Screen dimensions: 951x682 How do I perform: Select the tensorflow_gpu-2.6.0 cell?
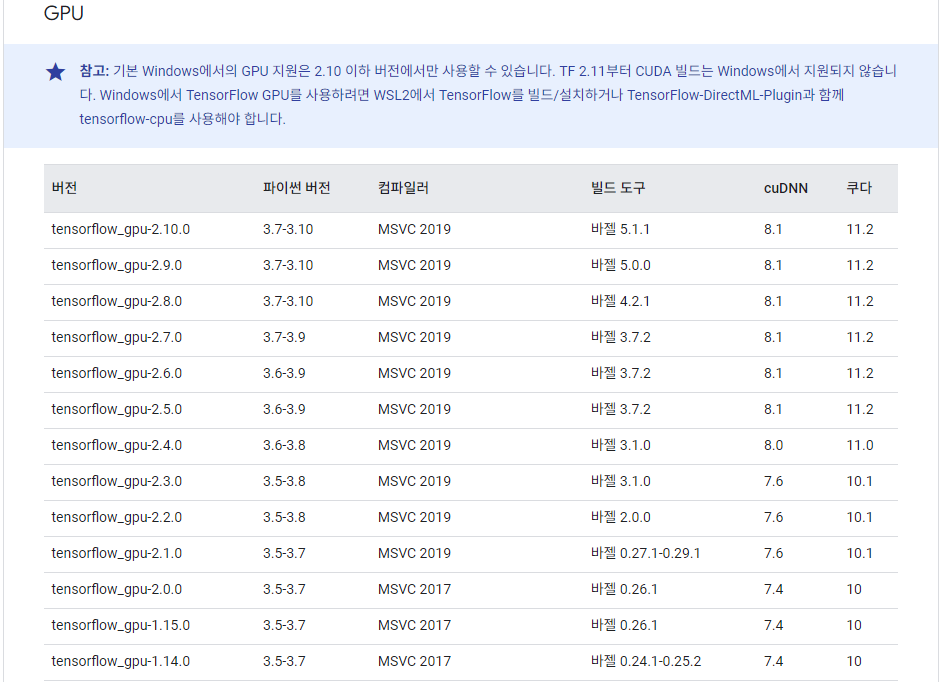[116, 373]
